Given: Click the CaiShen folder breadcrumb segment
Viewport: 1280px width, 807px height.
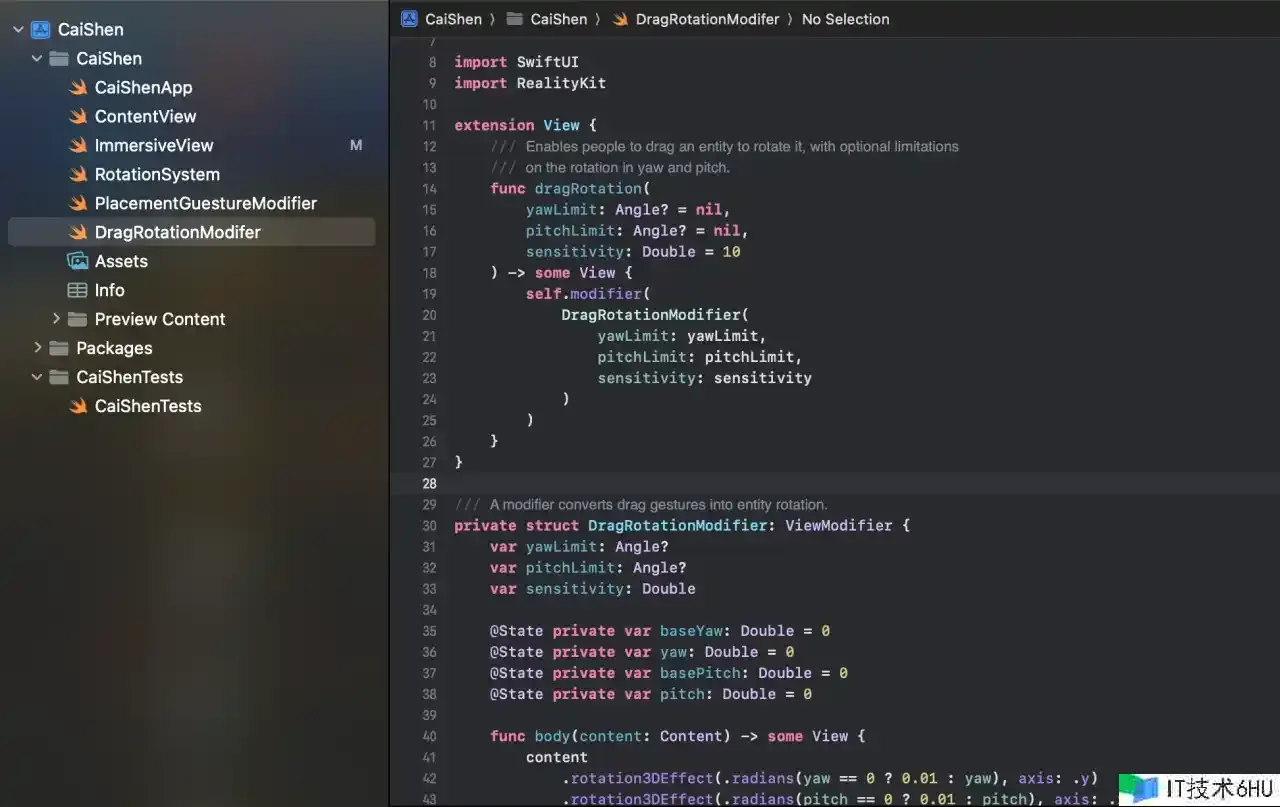Looking at the screenshot, I should pos(558,19).
